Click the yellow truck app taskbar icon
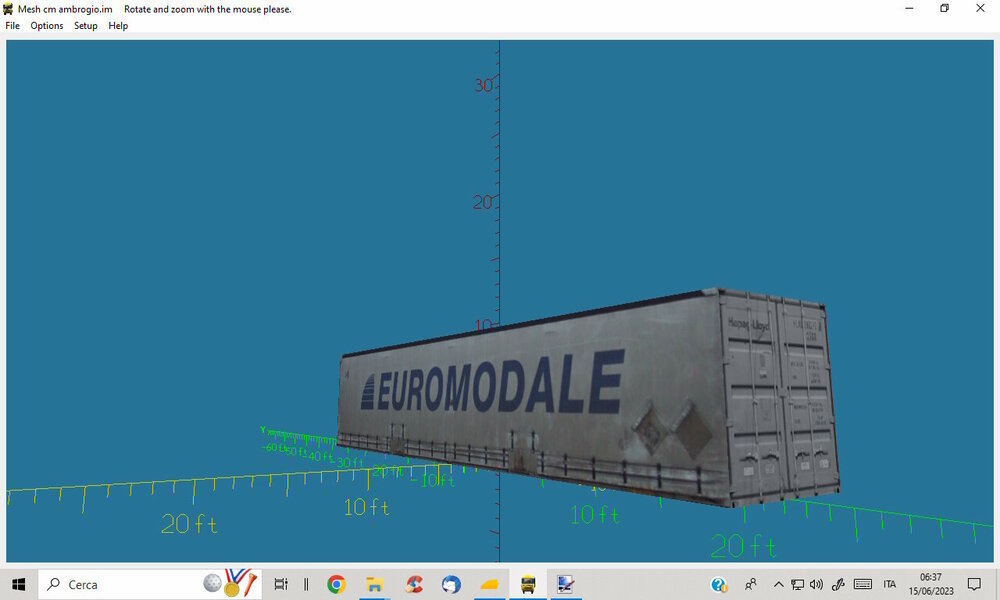 click(528, 584)
